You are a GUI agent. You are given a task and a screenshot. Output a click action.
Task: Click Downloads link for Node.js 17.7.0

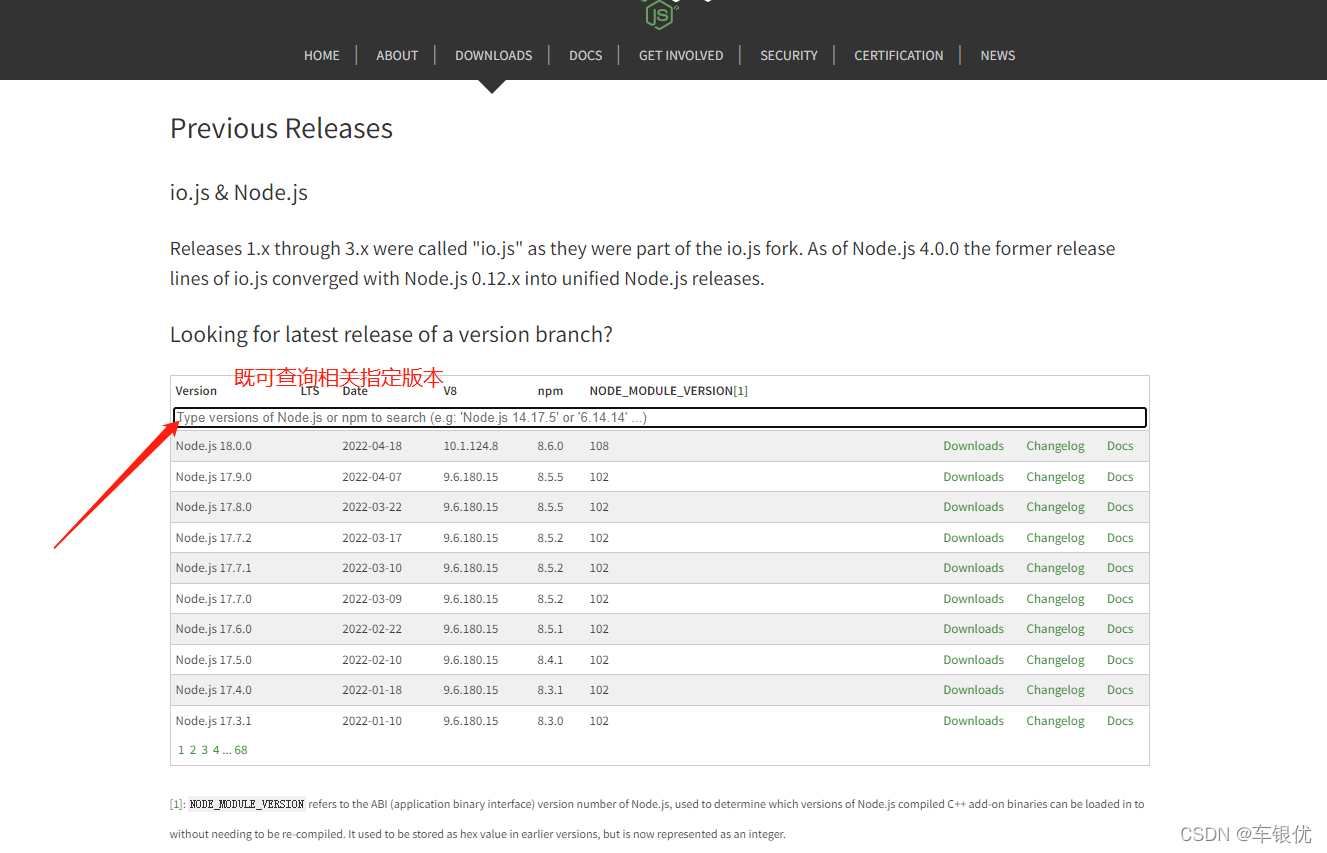973,599
